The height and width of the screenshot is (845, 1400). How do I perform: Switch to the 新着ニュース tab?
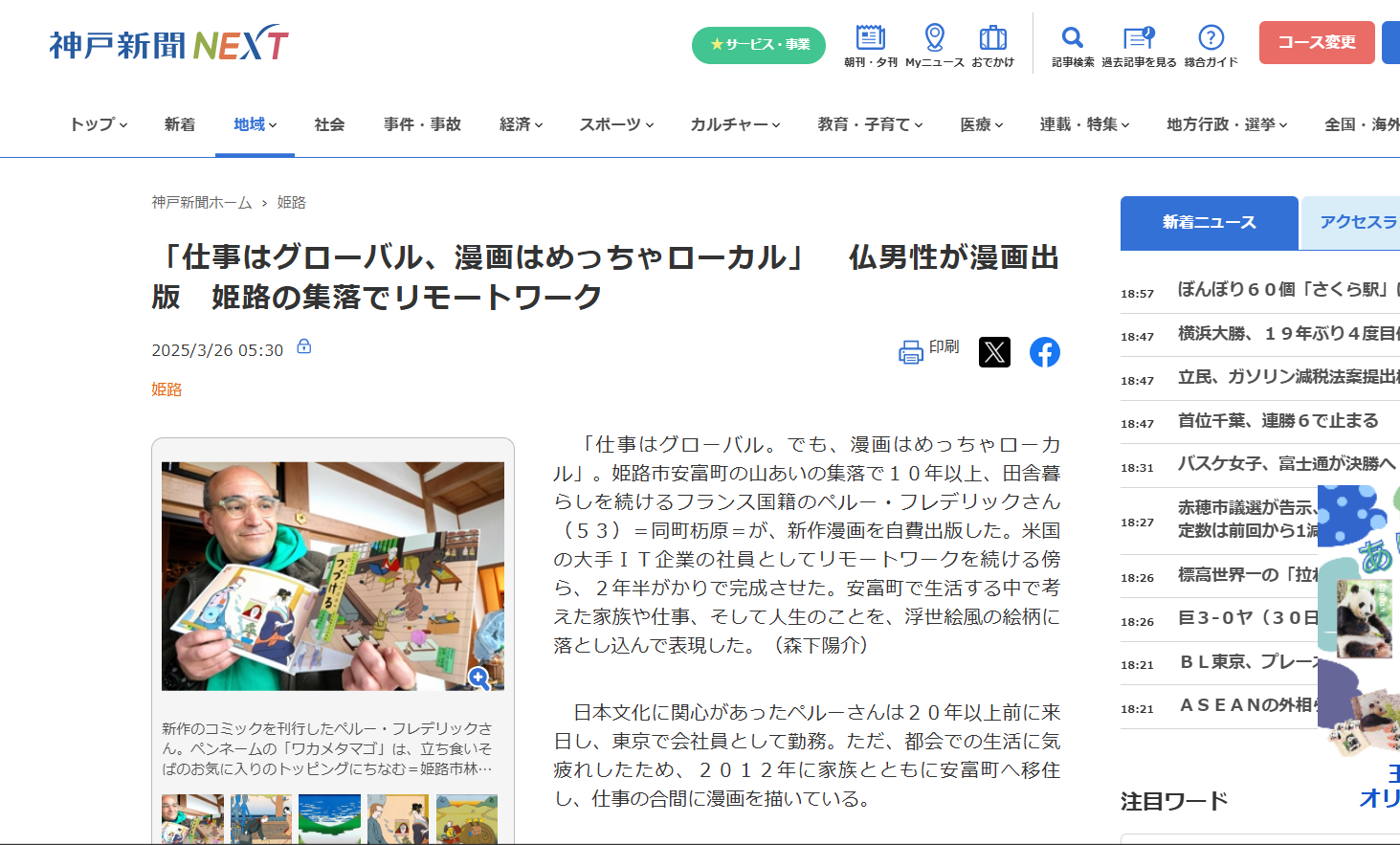(x=1209, y=223)
